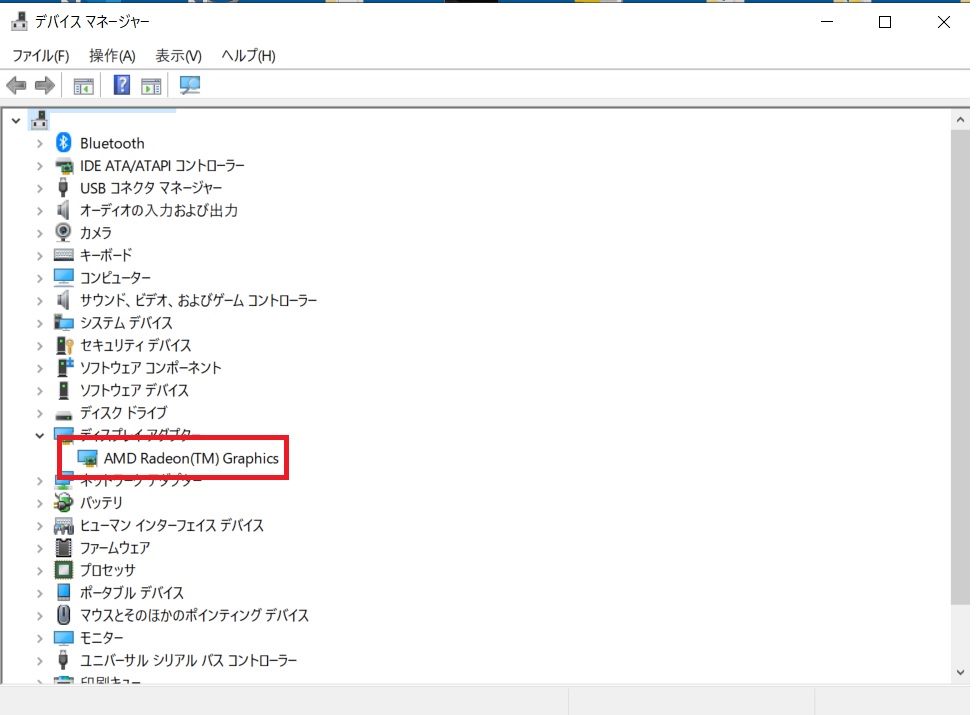Select AMD Radeon(TM) Graphics device
Viewport: 978px width, 715px height.
[191, 458]
